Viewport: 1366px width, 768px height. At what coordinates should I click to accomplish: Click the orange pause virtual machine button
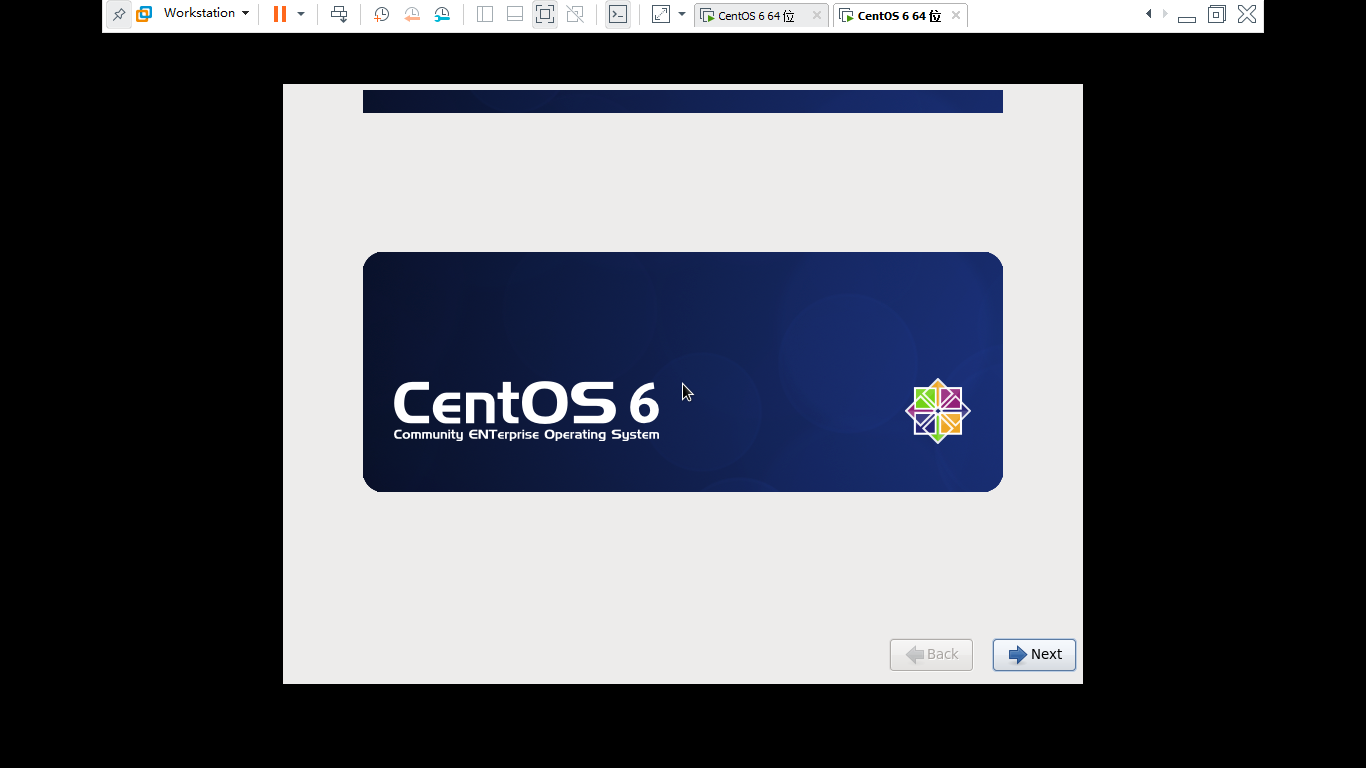(280, 14)
